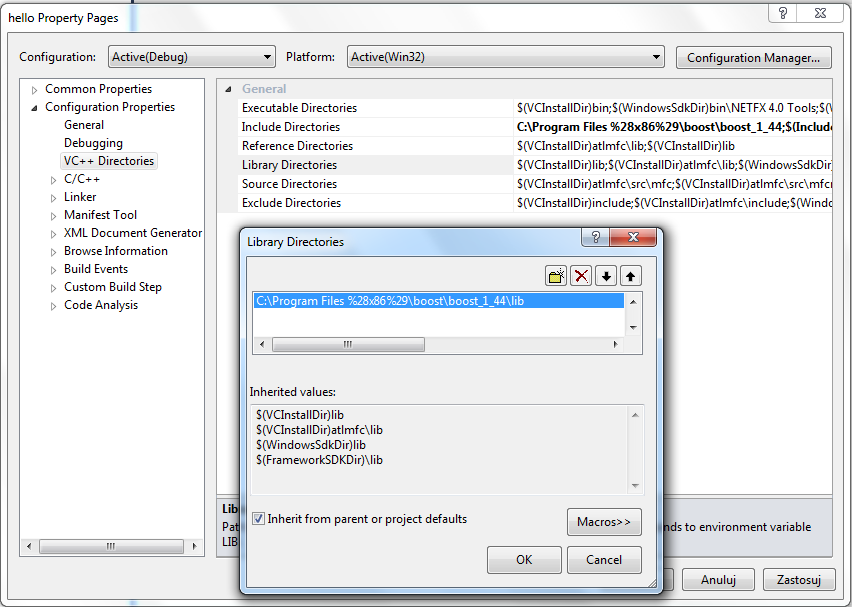
Task: Select Debugging in the property tree
Action: [x=93, y=143]
